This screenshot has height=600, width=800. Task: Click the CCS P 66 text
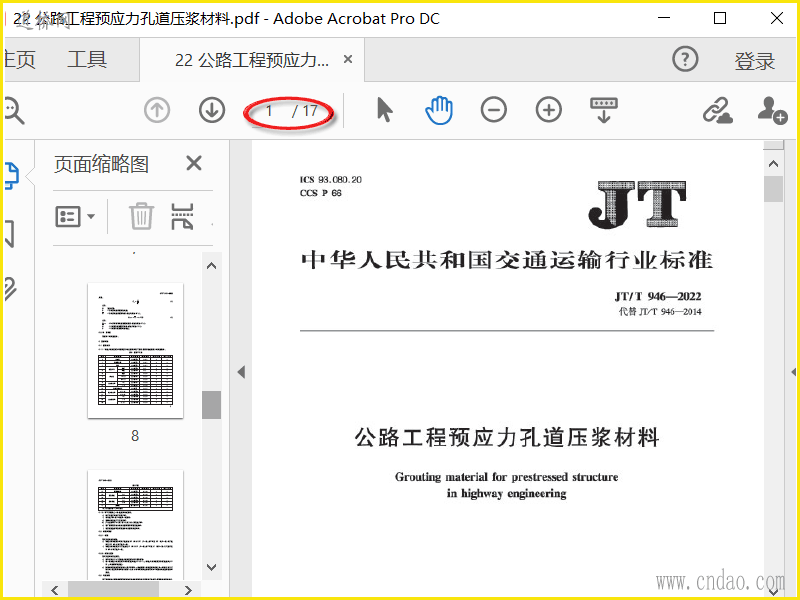point(320,193)
